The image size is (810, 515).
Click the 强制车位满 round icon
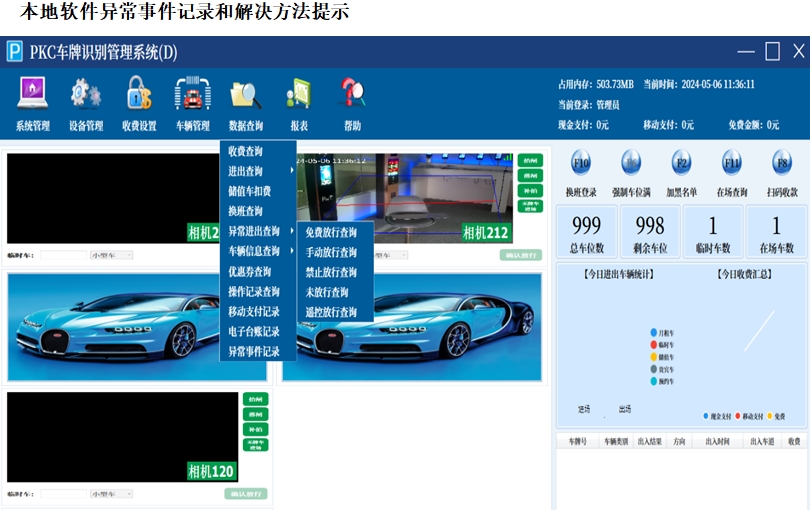tap(631, 163)
